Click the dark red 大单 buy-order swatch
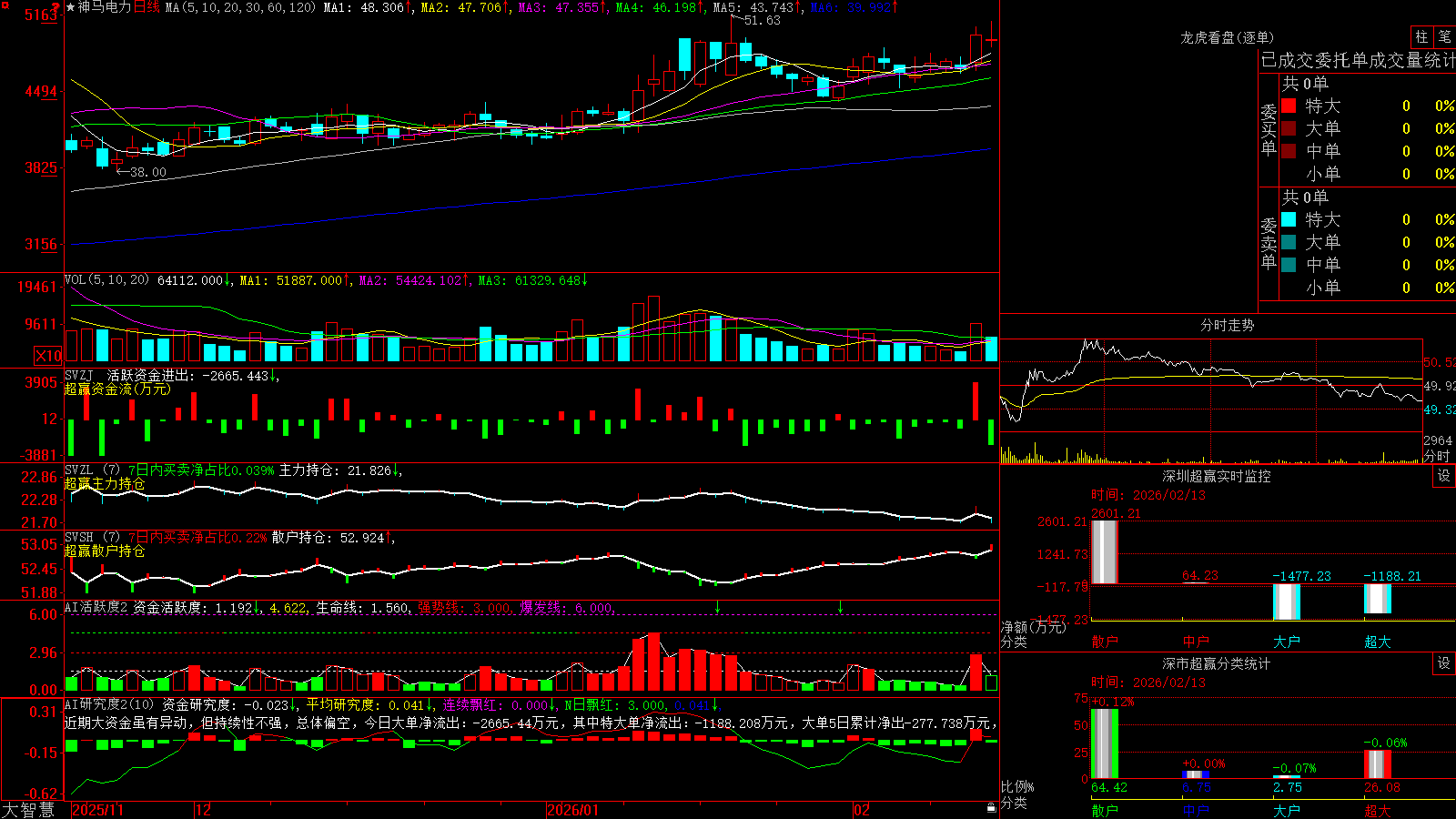This screenshot has width=1456, height=819. tap(1289, 128)
